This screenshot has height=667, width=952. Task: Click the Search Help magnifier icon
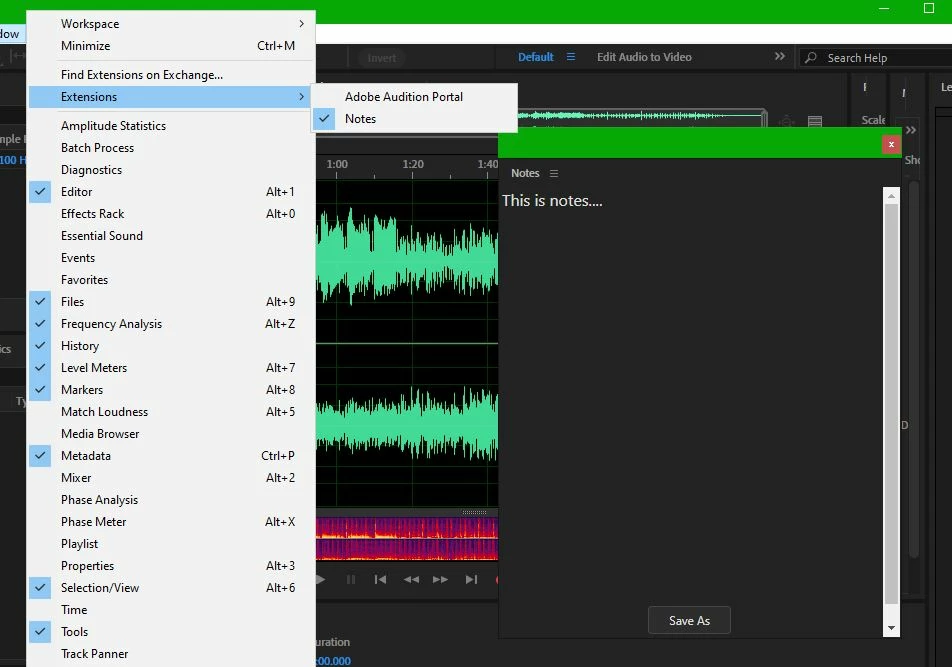(x=811, y=58)
